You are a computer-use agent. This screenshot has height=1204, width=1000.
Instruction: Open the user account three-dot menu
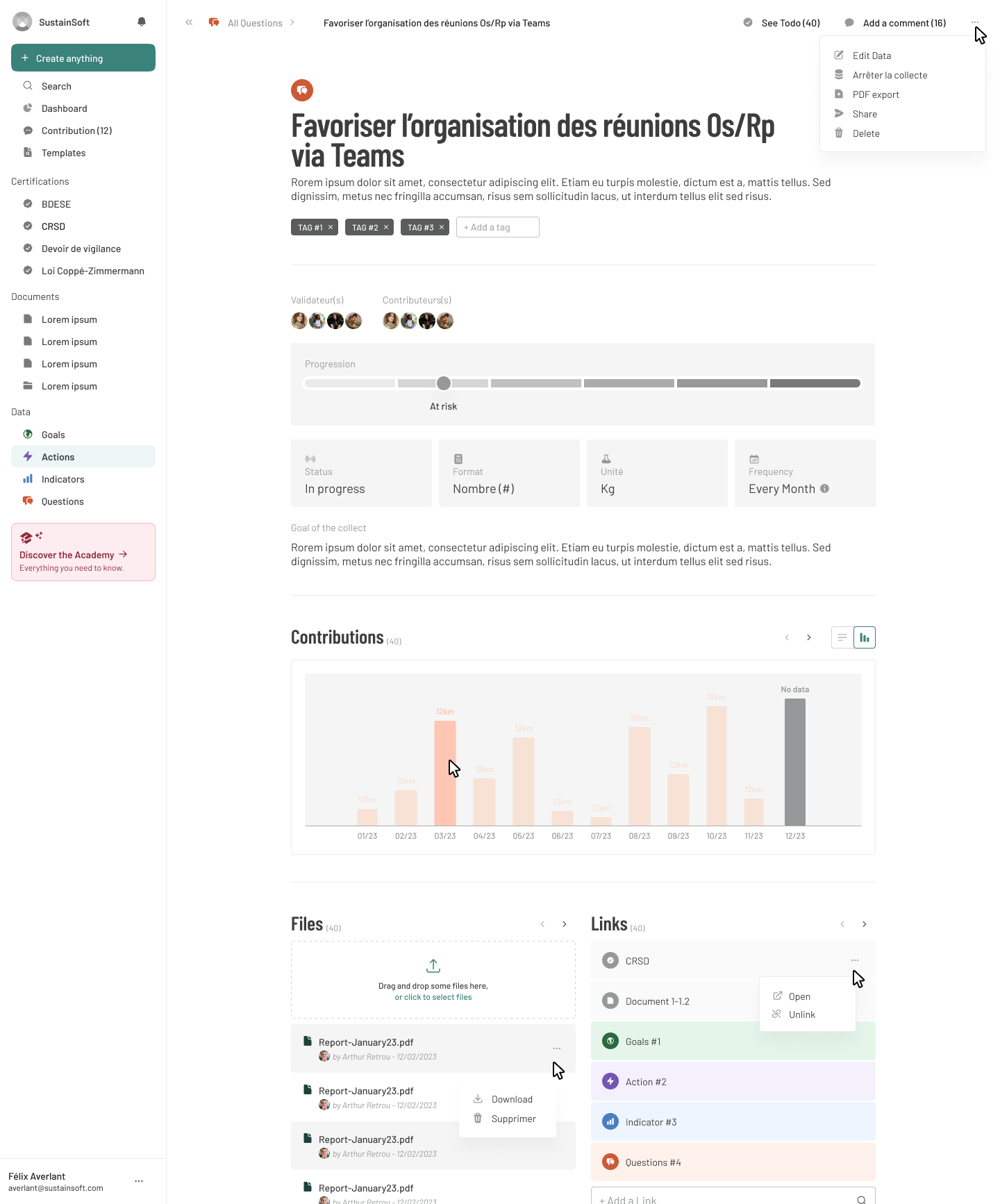tap(139, 1181)
